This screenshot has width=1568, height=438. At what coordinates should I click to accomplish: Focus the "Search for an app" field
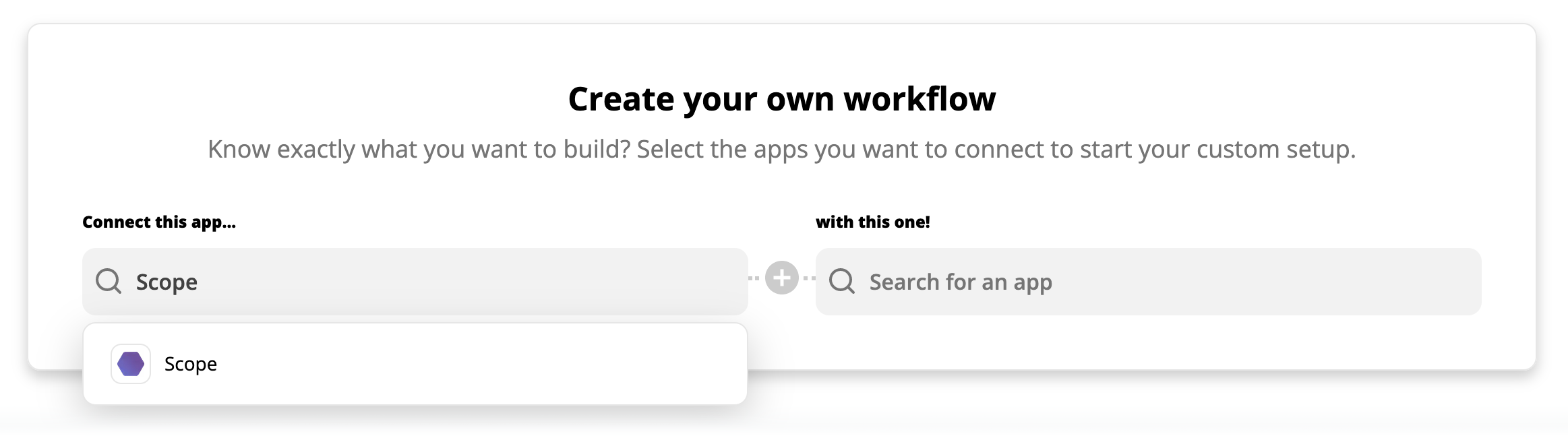click(1148, 282)
